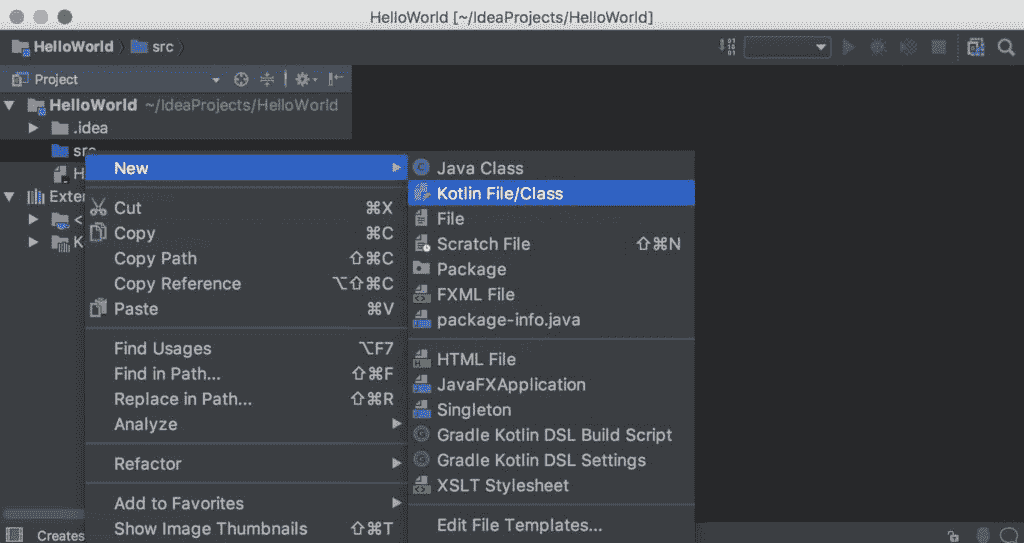This screenshot has width=1024, height=543.
Task: Hide the Project tool window panel
Action: 336,79
